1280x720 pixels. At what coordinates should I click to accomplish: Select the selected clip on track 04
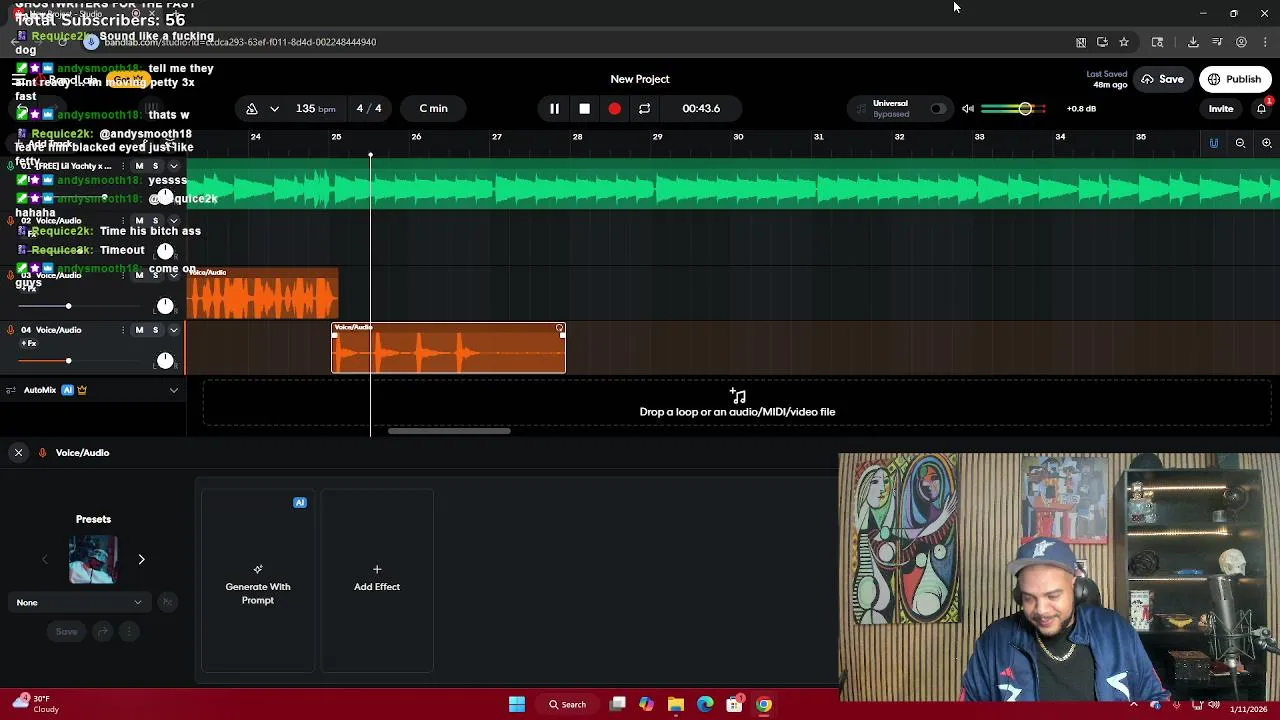click(x=448, y=348)
